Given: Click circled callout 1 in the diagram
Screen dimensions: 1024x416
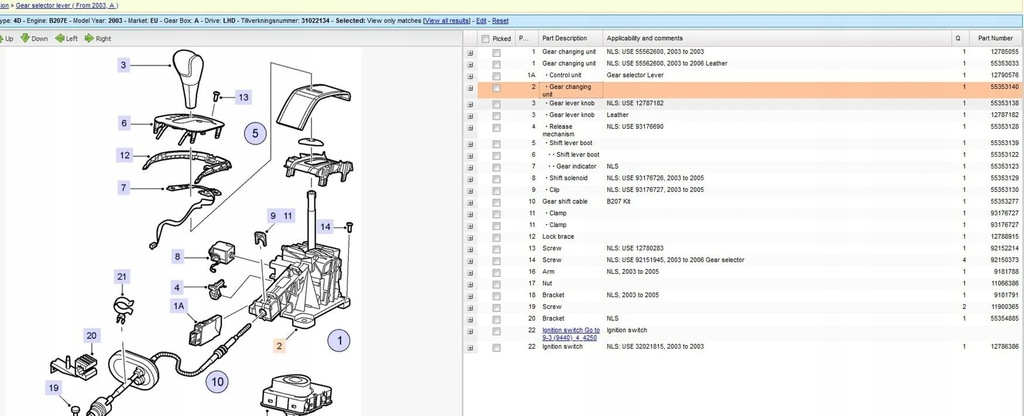Looking at the screenshot, I should pos(339,340).
